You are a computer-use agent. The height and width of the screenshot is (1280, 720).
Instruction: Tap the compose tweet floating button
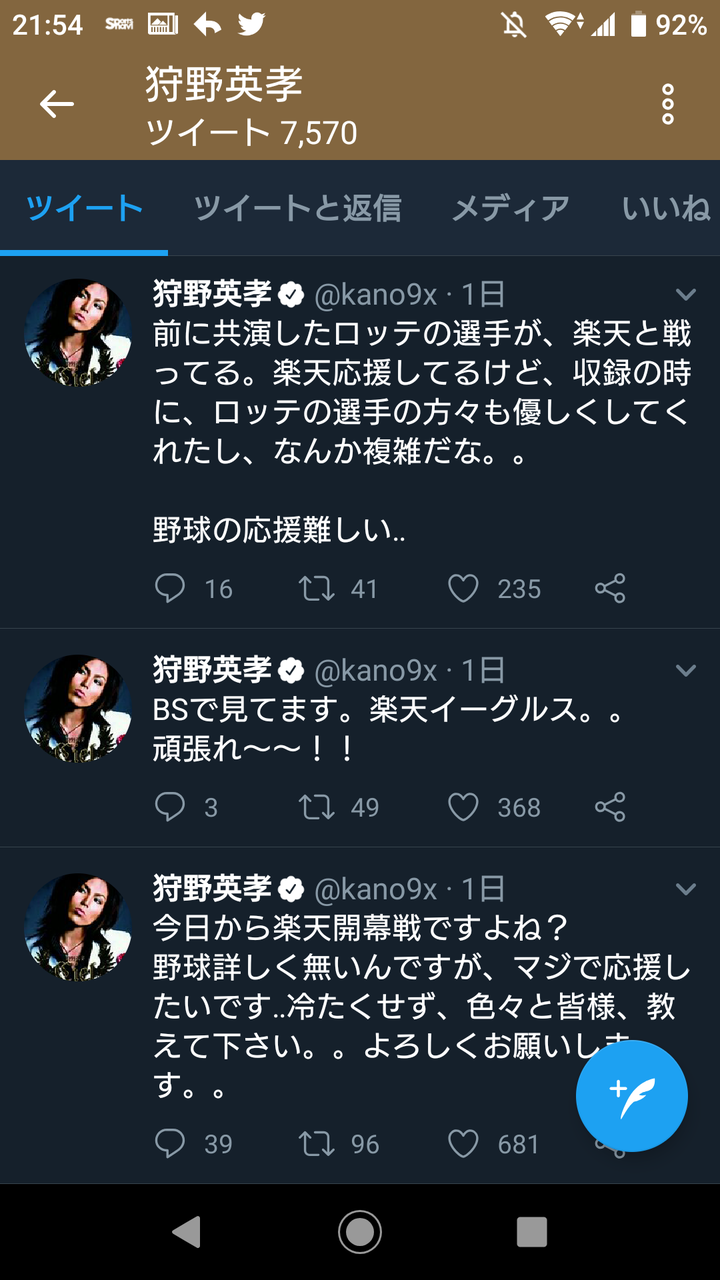632,1096
